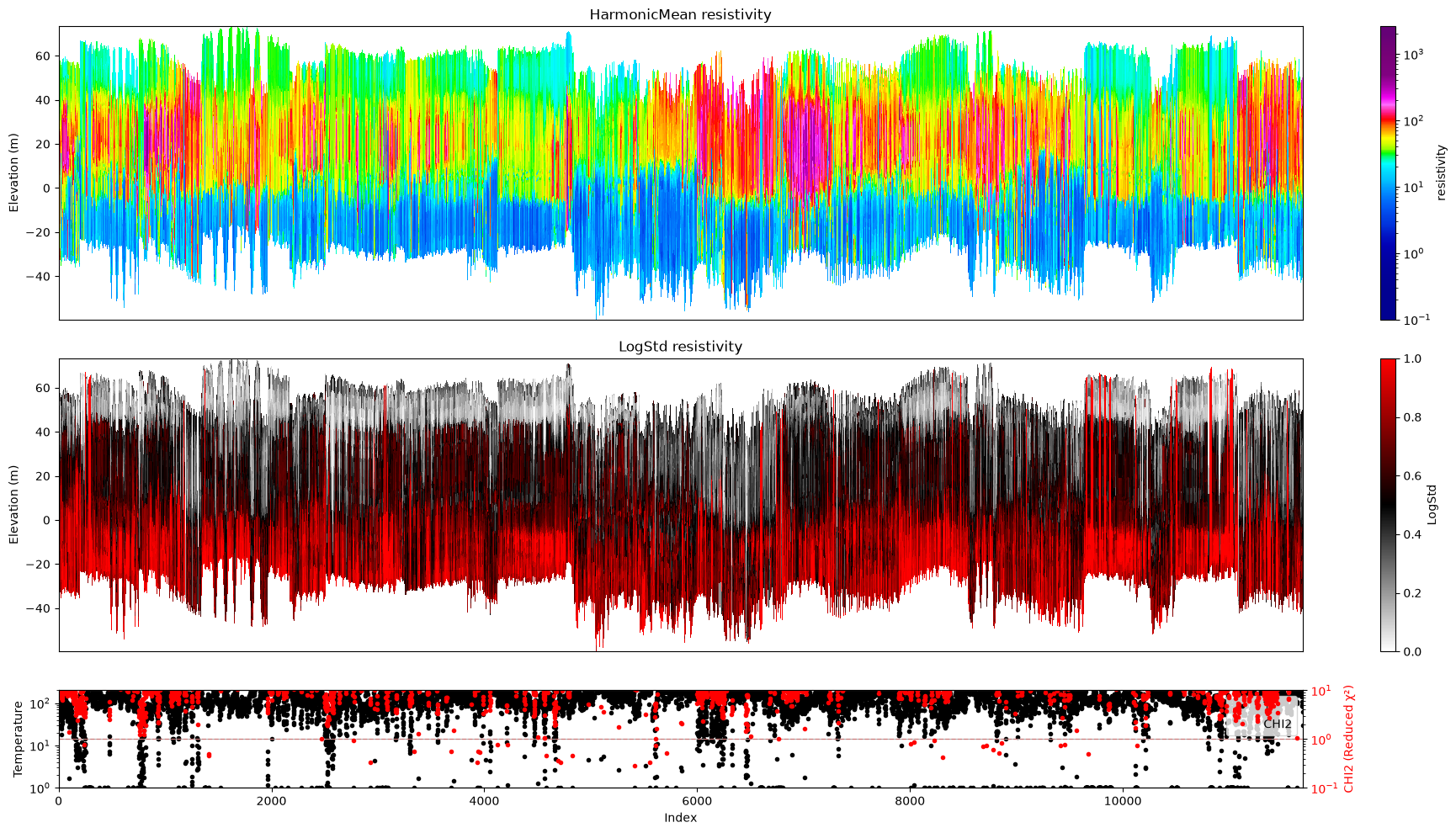Image resolution: width=1456 pixels, height=833 pixels.
Task: Click the LogStd colorbar label text
Action: pyautogui.click(x=1432, y=505)
